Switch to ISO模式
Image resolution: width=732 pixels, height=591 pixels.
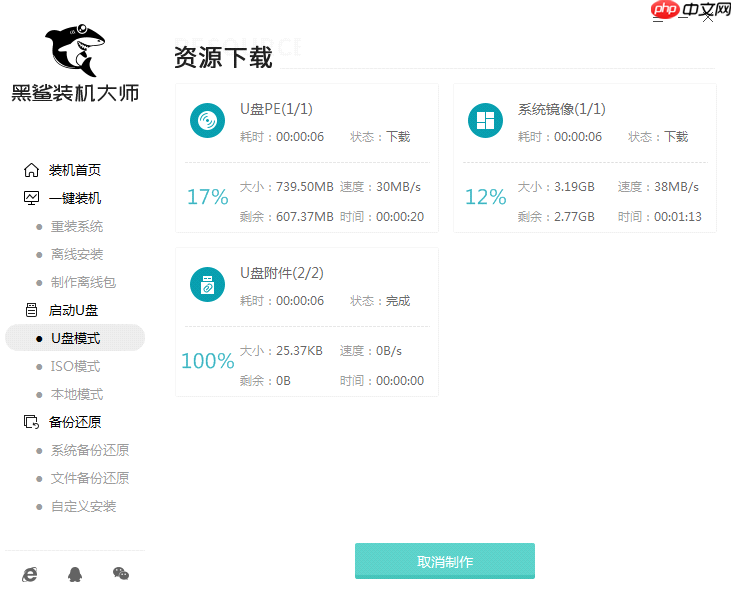tap(75, 366)
